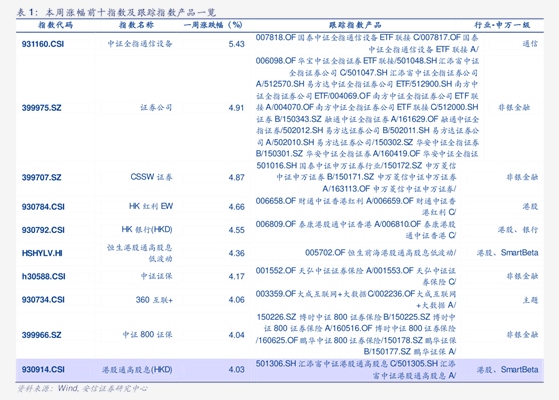
Task: Select index code h30588.CSI
Action: tap(43, 276)
